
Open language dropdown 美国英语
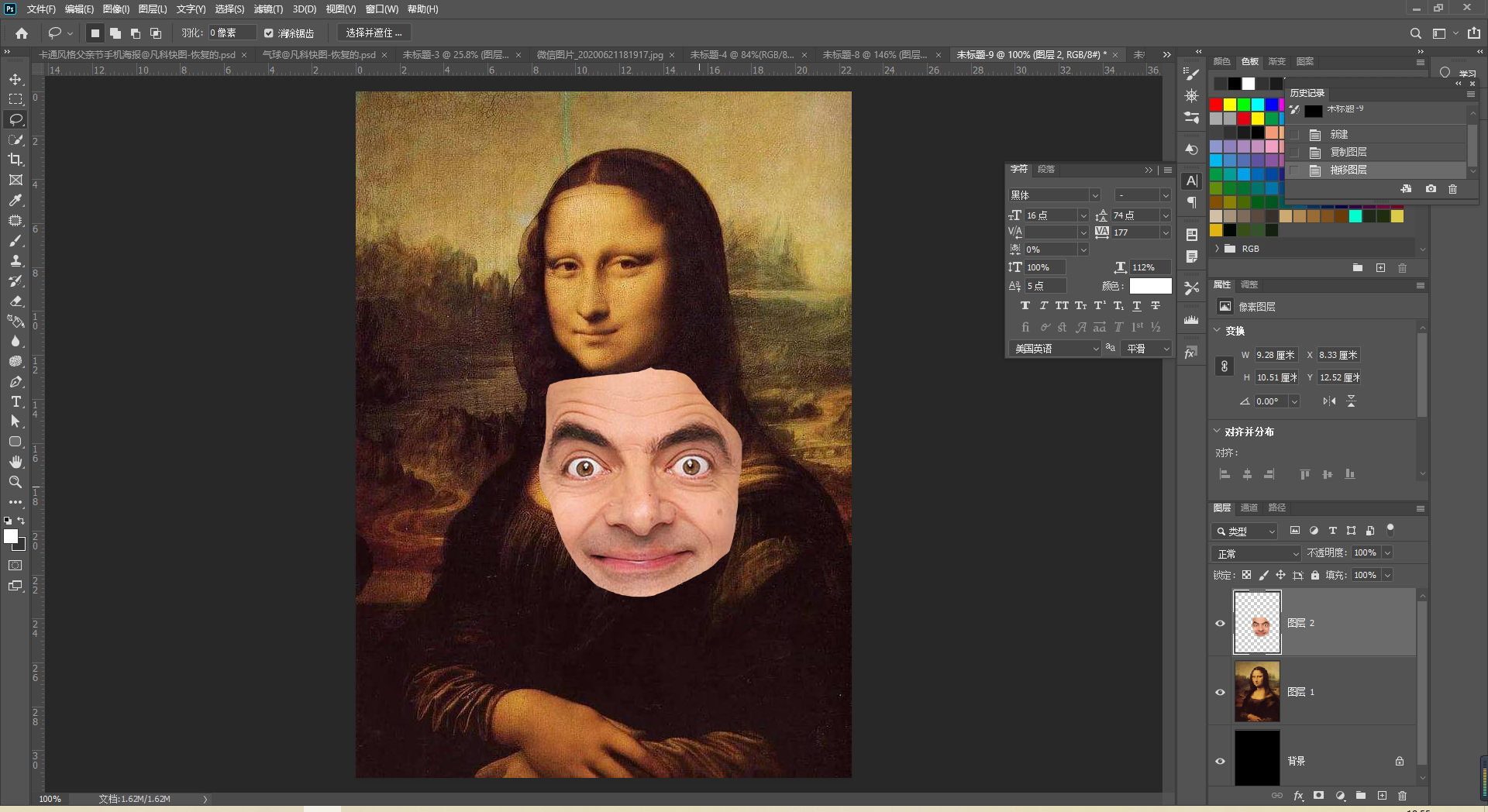click(1055, 349)
